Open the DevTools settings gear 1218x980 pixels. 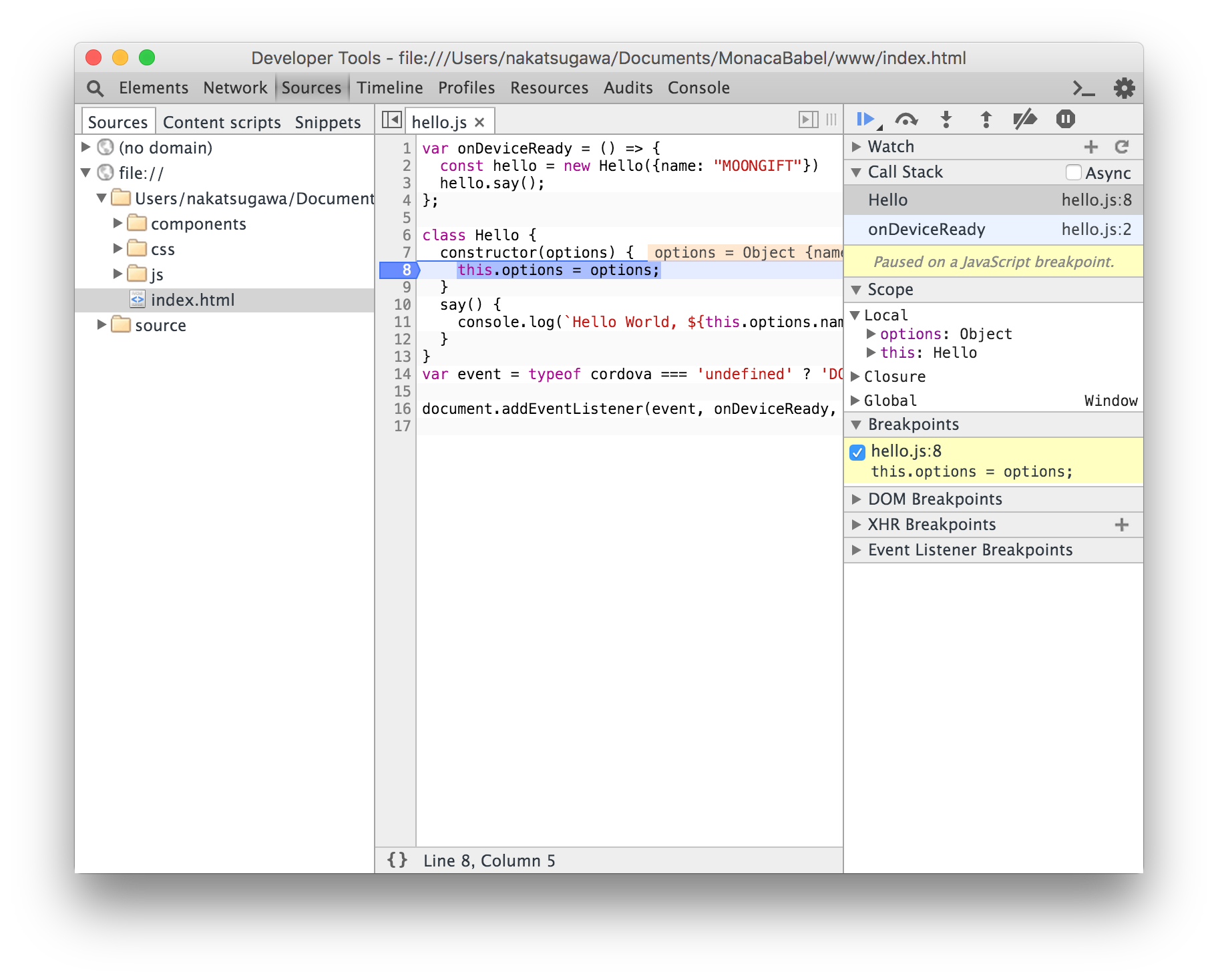[x=1125, y=88]
